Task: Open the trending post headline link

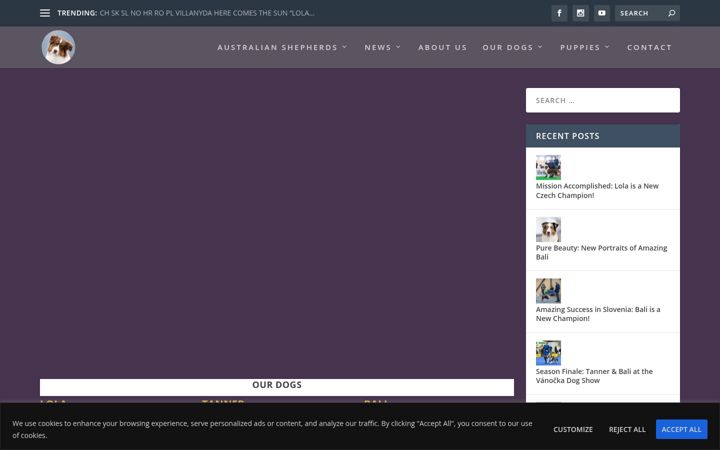Action: click(x=207, y=13)
